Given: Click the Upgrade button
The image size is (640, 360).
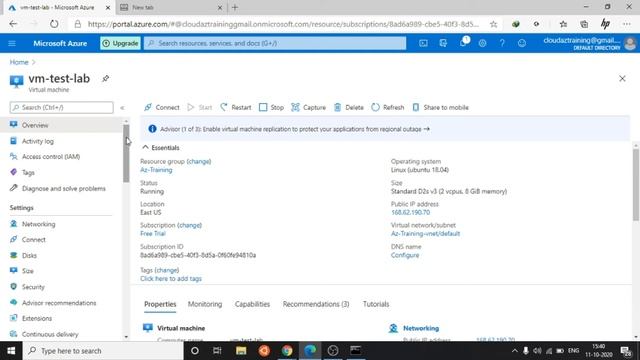Looking at the screenshot, I should (x=120, y=43).
